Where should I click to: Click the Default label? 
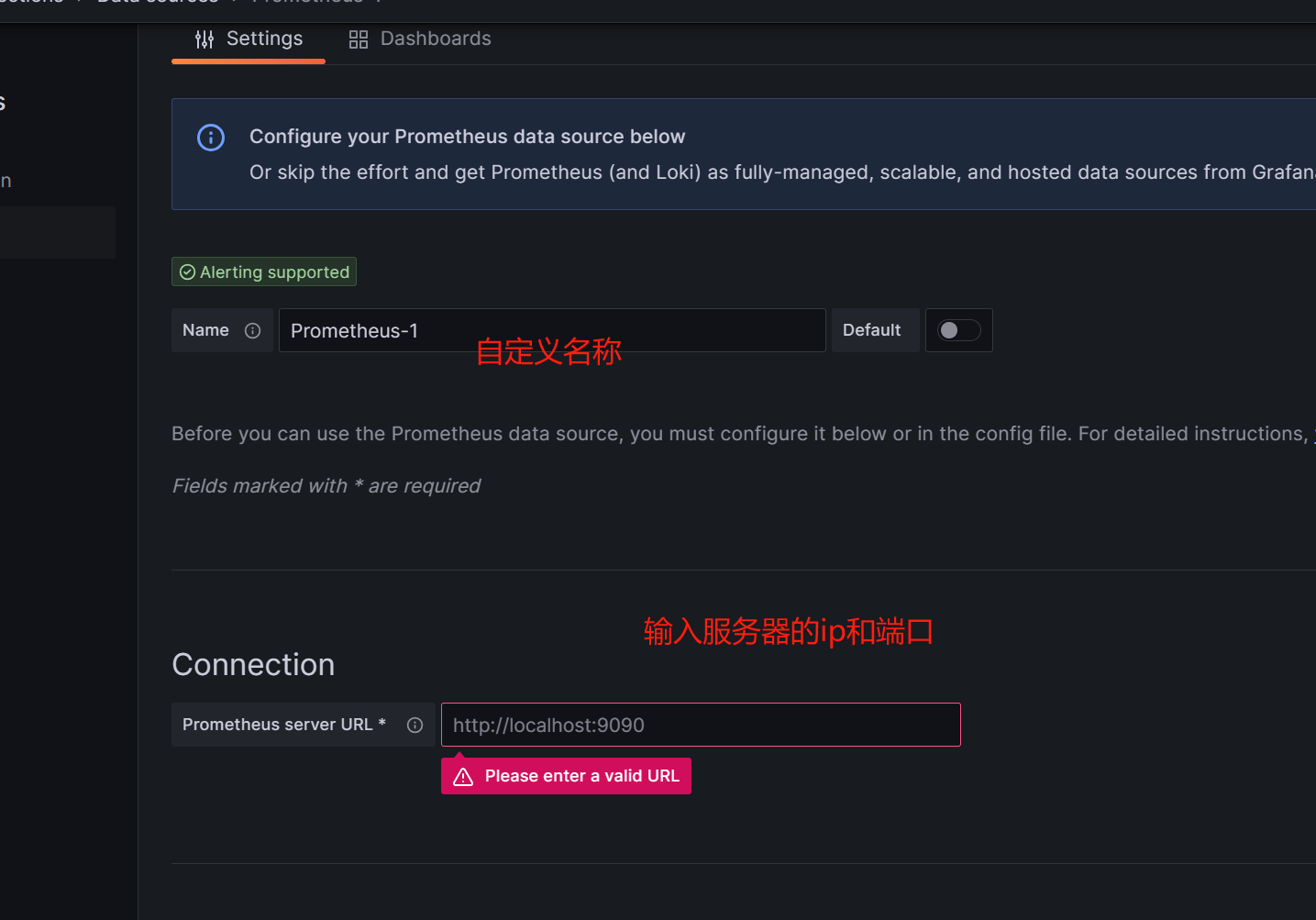pos(871,330)
